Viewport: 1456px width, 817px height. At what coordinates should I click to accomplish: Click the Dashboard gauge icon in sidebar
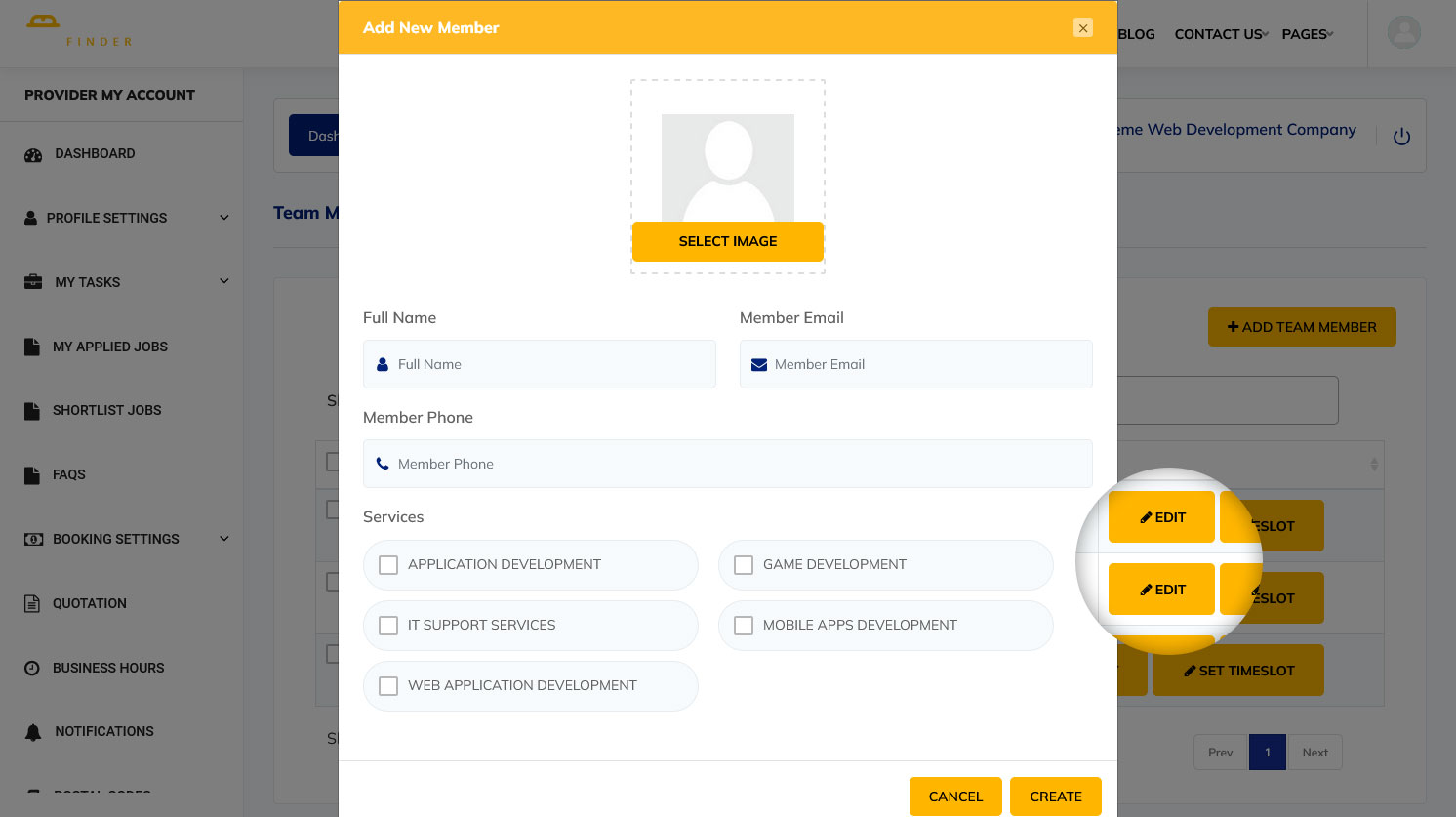click(33, 154)
